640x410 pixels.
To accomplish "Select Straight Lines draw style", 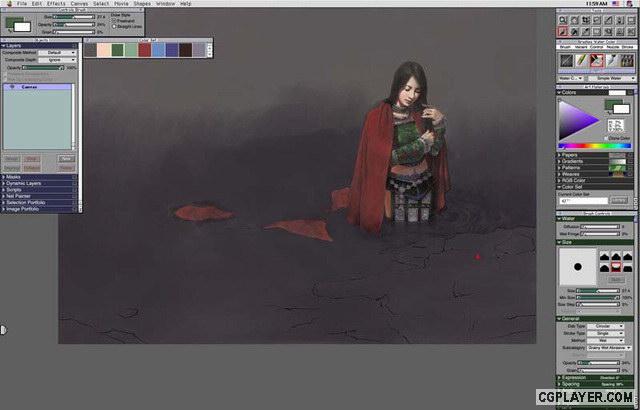I will click(114, 26).
